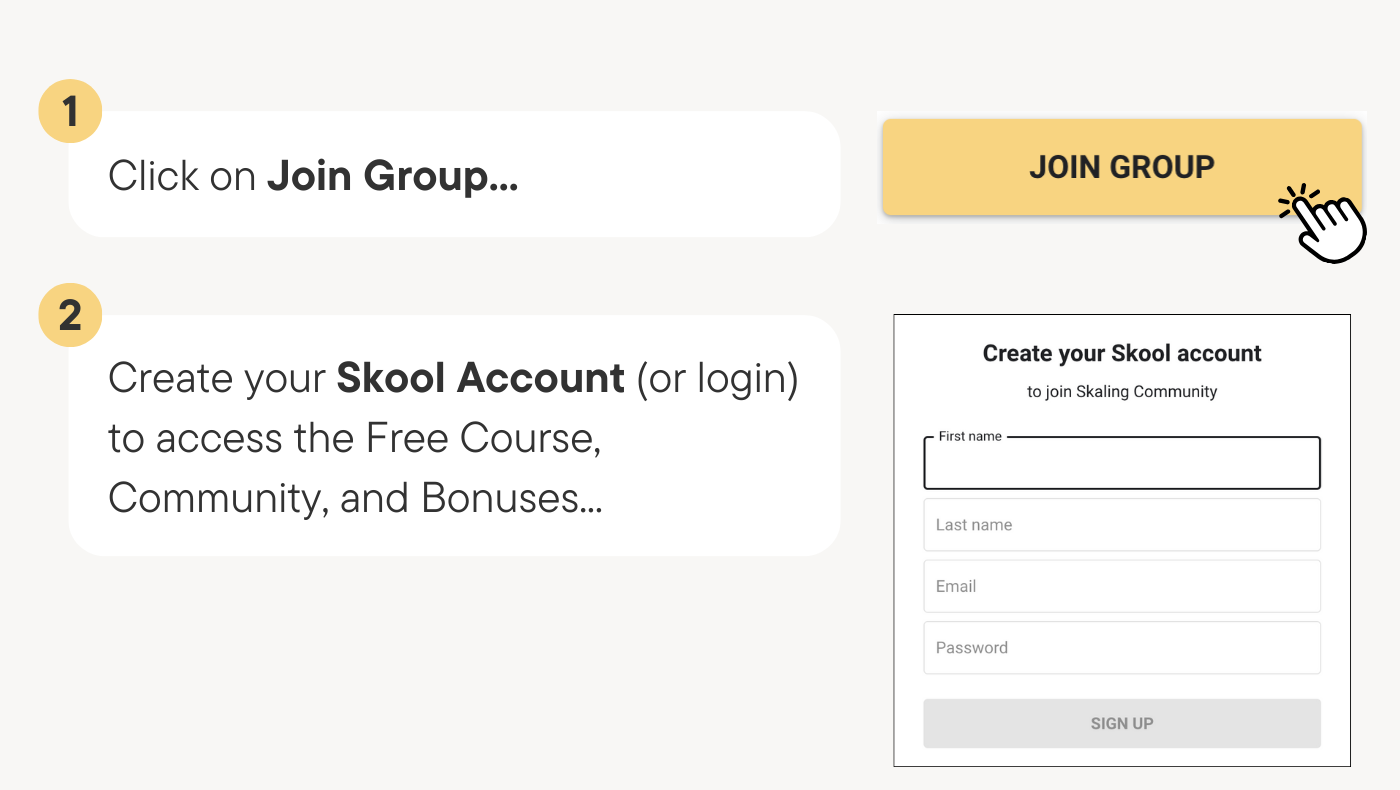Select the Email input field
This screenshot has width=1400, height=790.
click(1122, 586)
